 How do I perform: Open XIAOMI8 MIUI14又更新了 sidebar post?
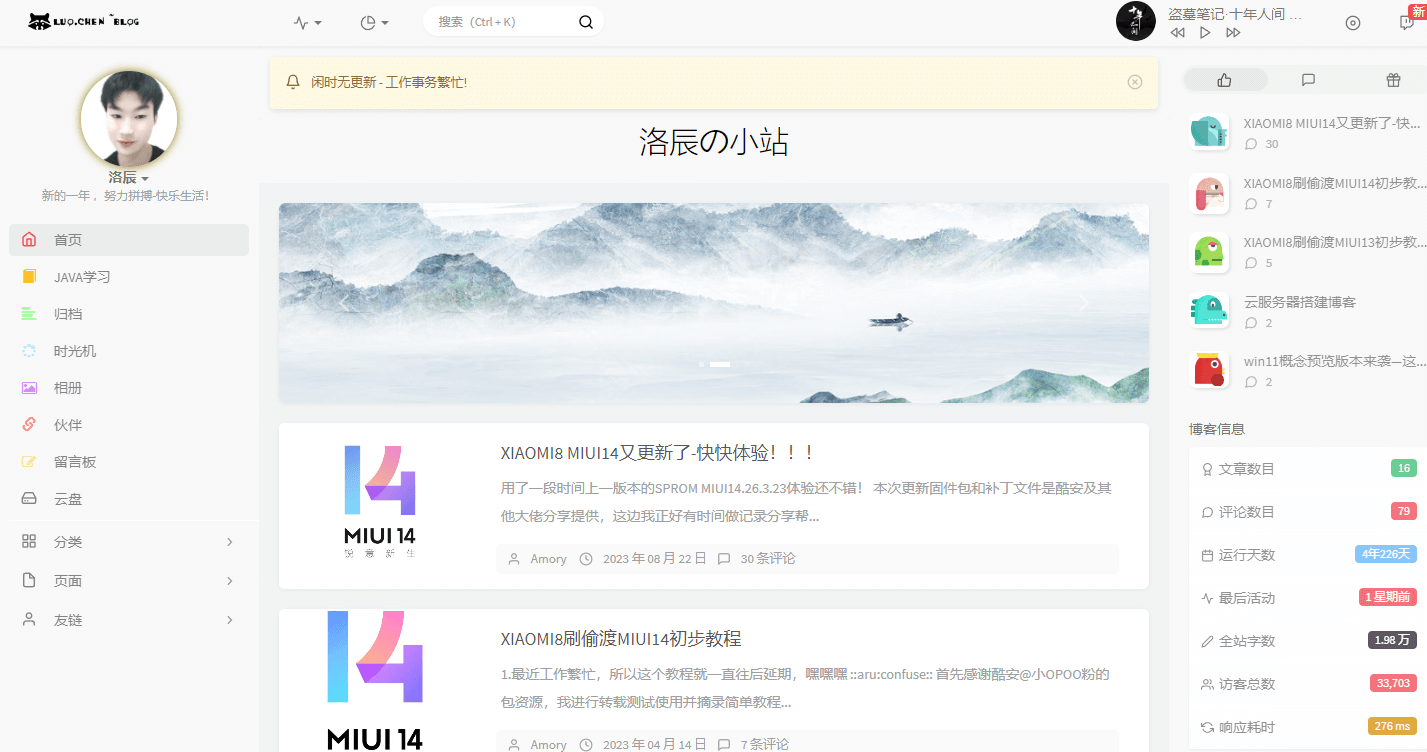point(1332,123)
